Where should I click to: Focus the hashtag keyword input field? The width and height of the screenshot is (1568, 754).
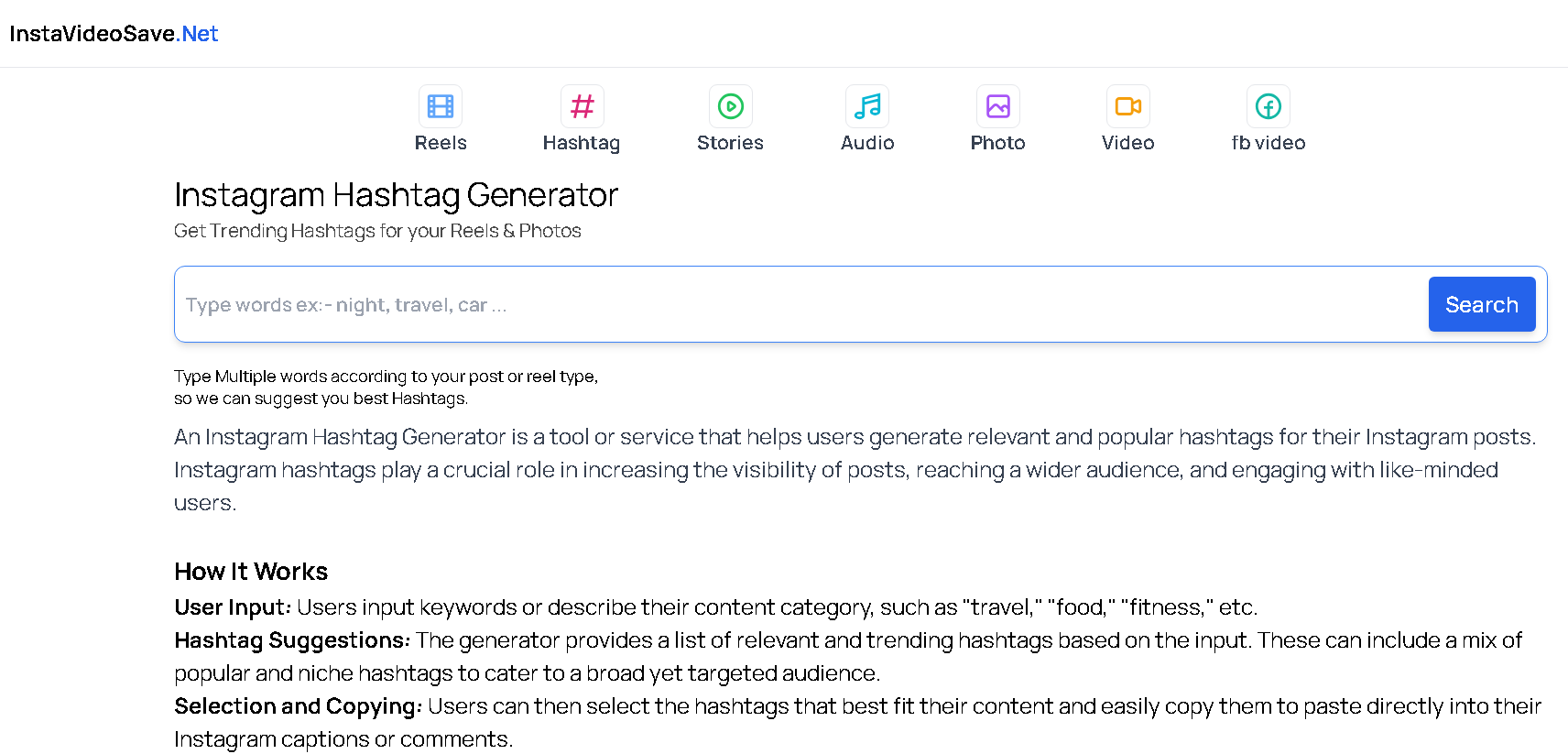(x=801, y=304)
